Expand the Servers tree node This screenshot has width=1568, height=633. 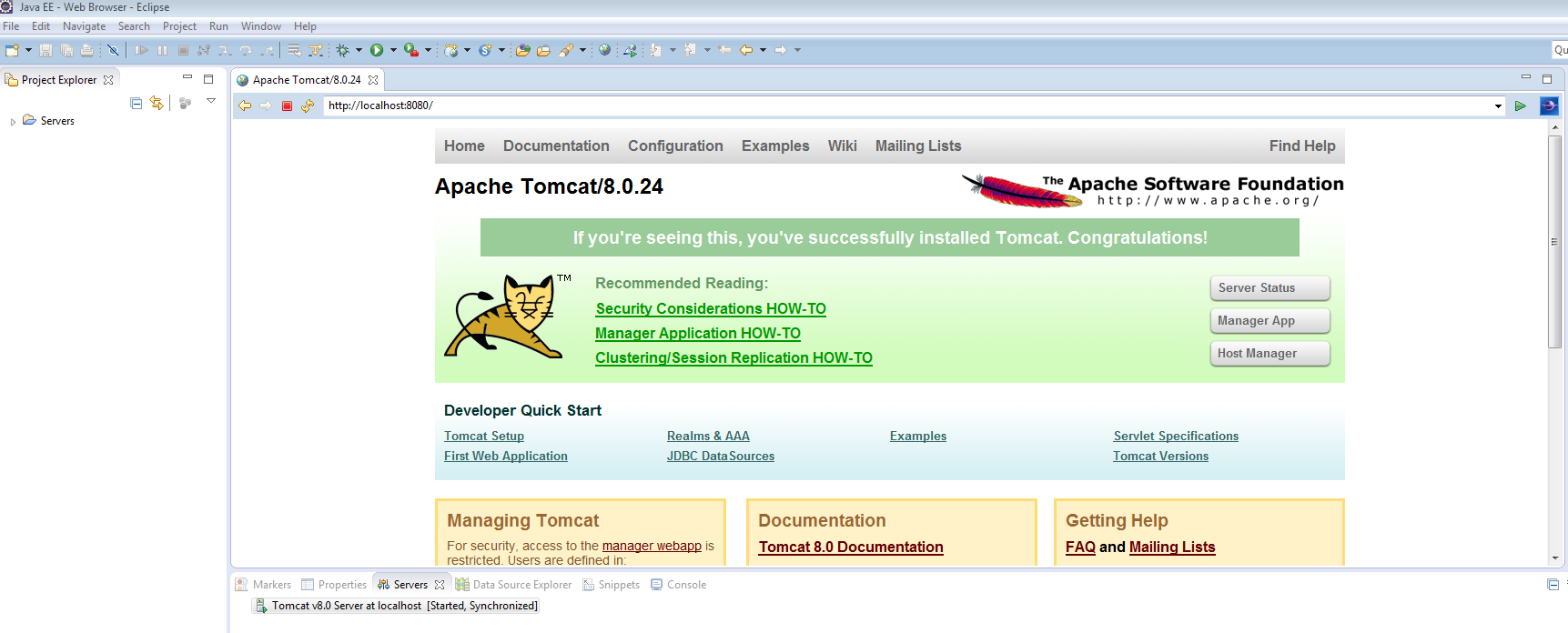[x=13, y=121]
